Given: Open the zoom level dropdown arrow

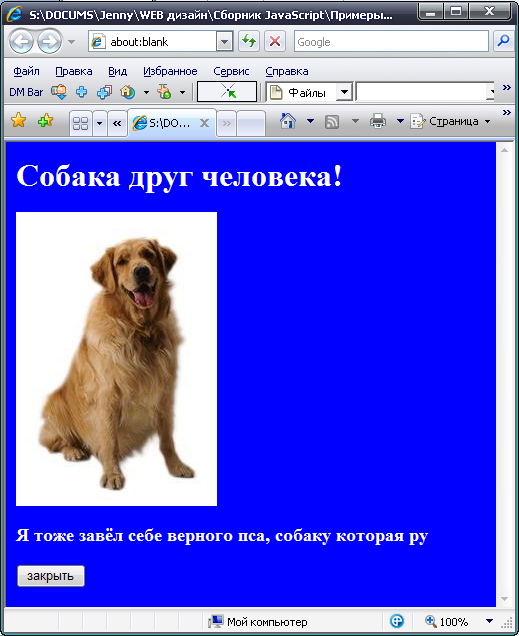Looking at the screenshot, I should 489,621.
